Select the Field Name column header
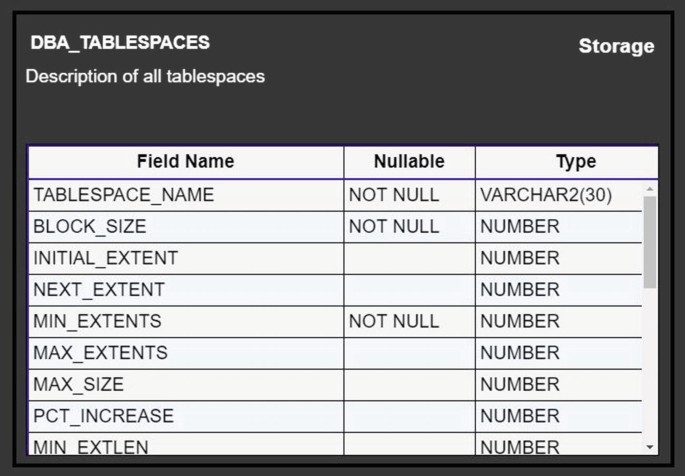 pyautogui.click(x=186, y=162)
